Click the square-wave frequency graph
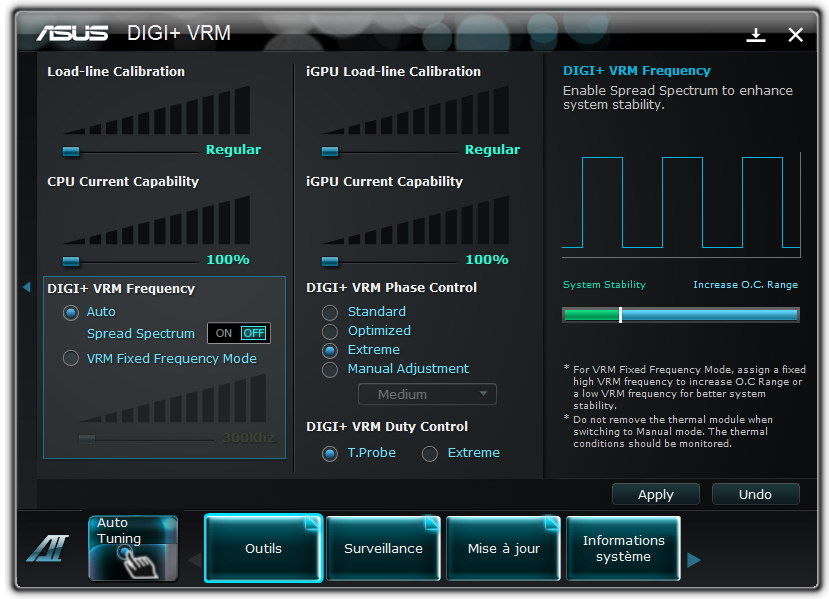829x599 pixels. point(681,205)
